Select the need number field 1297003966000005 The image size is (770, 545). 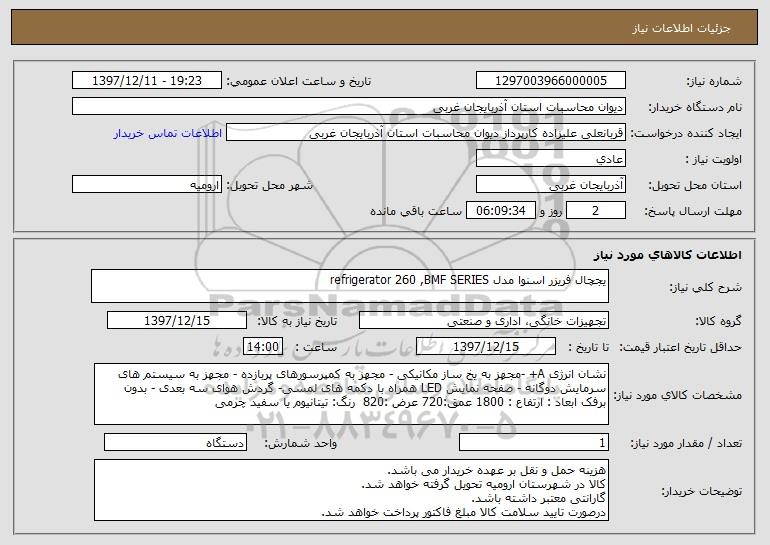550,81
